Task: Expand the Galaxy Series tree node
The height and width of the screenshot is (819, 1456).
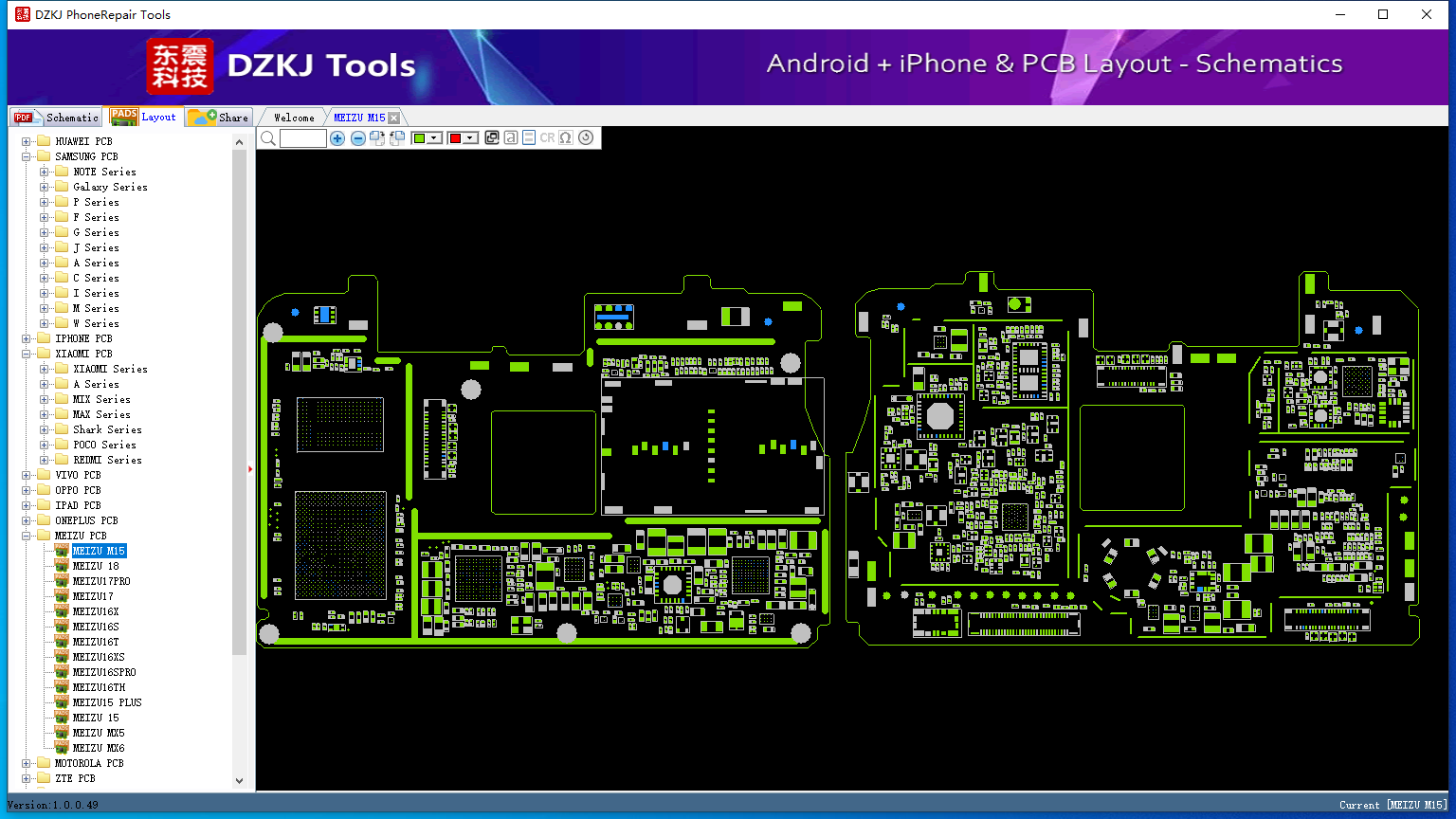Action: click(x=45, y=187)
